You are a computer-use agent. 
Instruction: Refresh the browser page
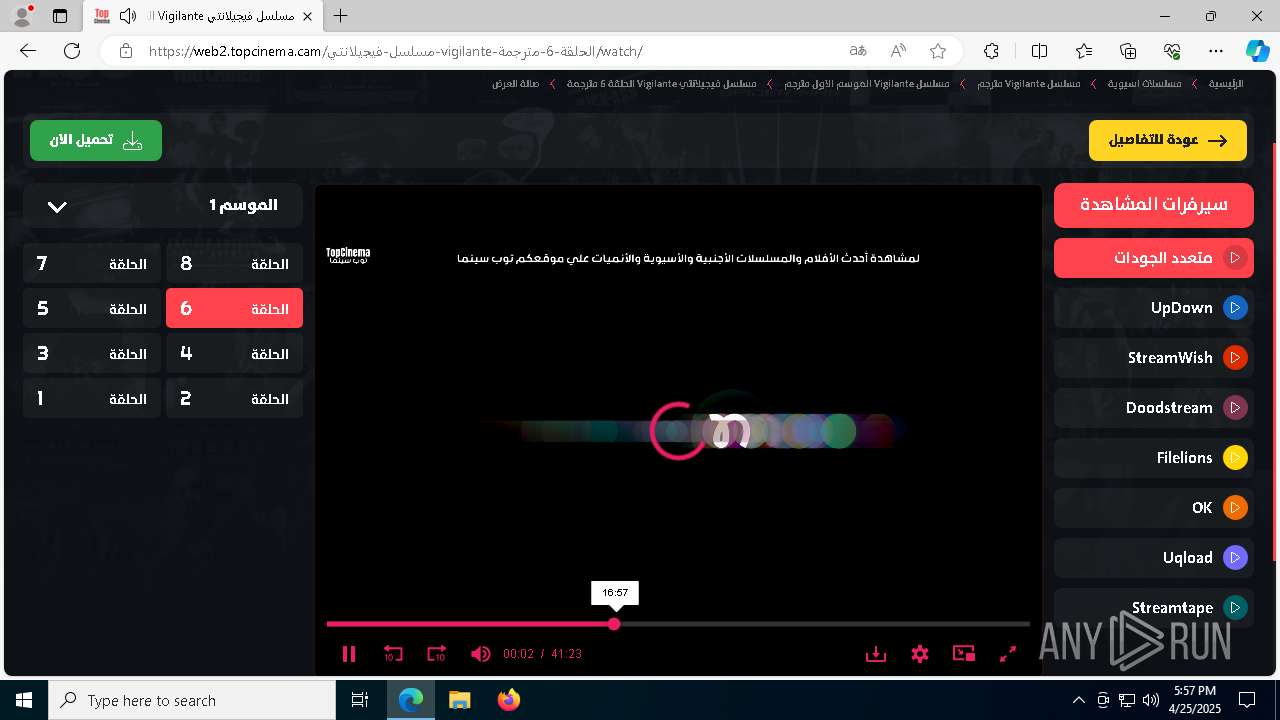pos(72,51)
